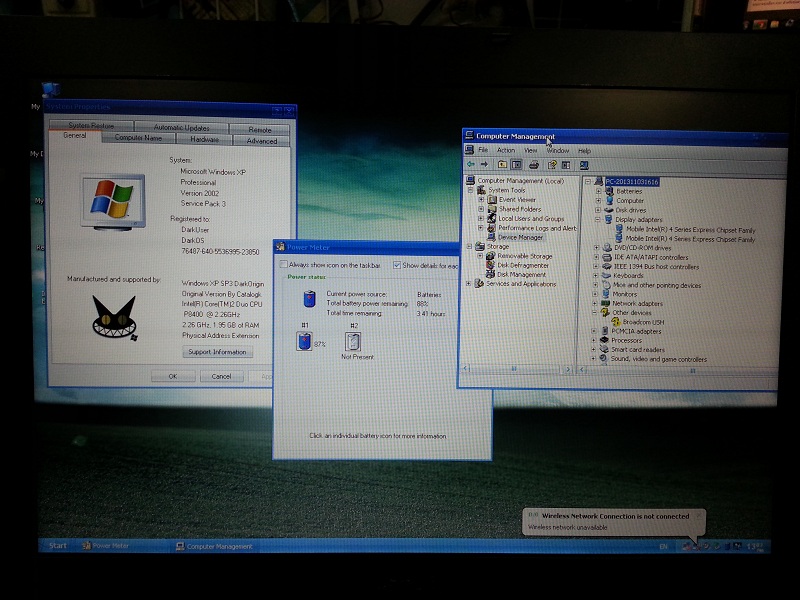Expand the Network adapters node
This screenshot has width=800, height=600.
tap(594, 303)
